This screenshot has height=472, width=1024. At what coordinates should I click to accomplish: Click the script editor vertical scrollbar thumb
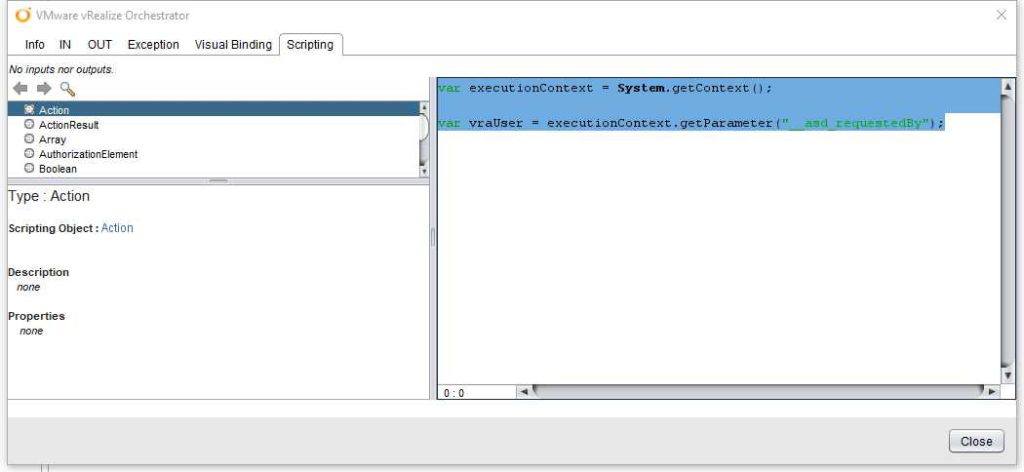tap(1008, 232)
